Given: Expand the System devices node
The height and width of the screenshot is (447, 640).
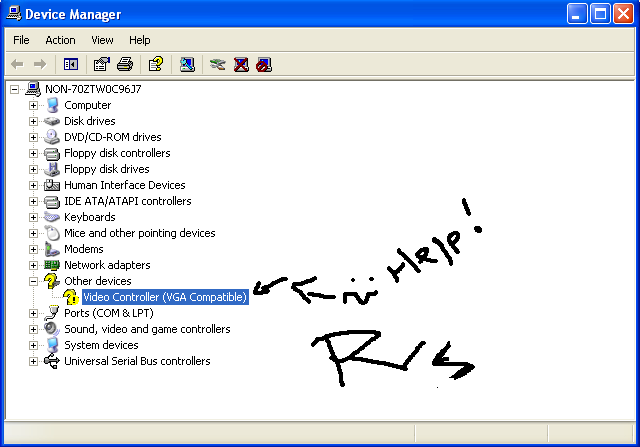Looking at the screenshot, I should tap(33, 345).
